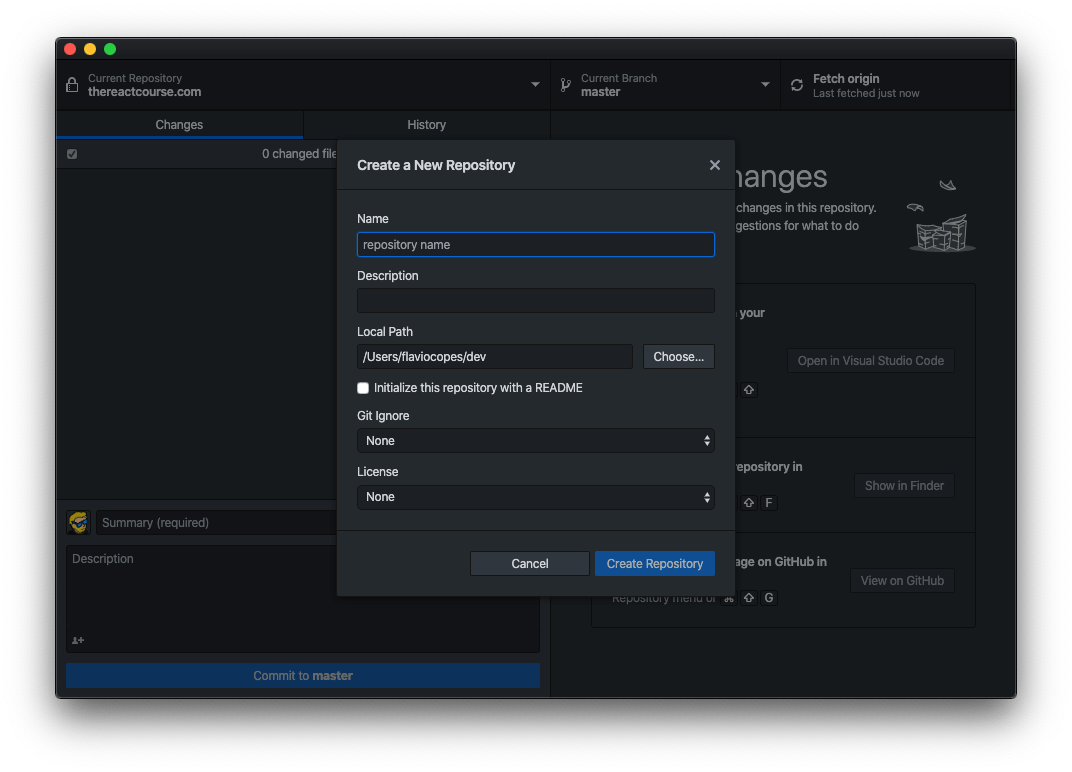Enable Initialize this repository with a README
This screenshot has height=772, width=1072.
(x=363, y=388)
